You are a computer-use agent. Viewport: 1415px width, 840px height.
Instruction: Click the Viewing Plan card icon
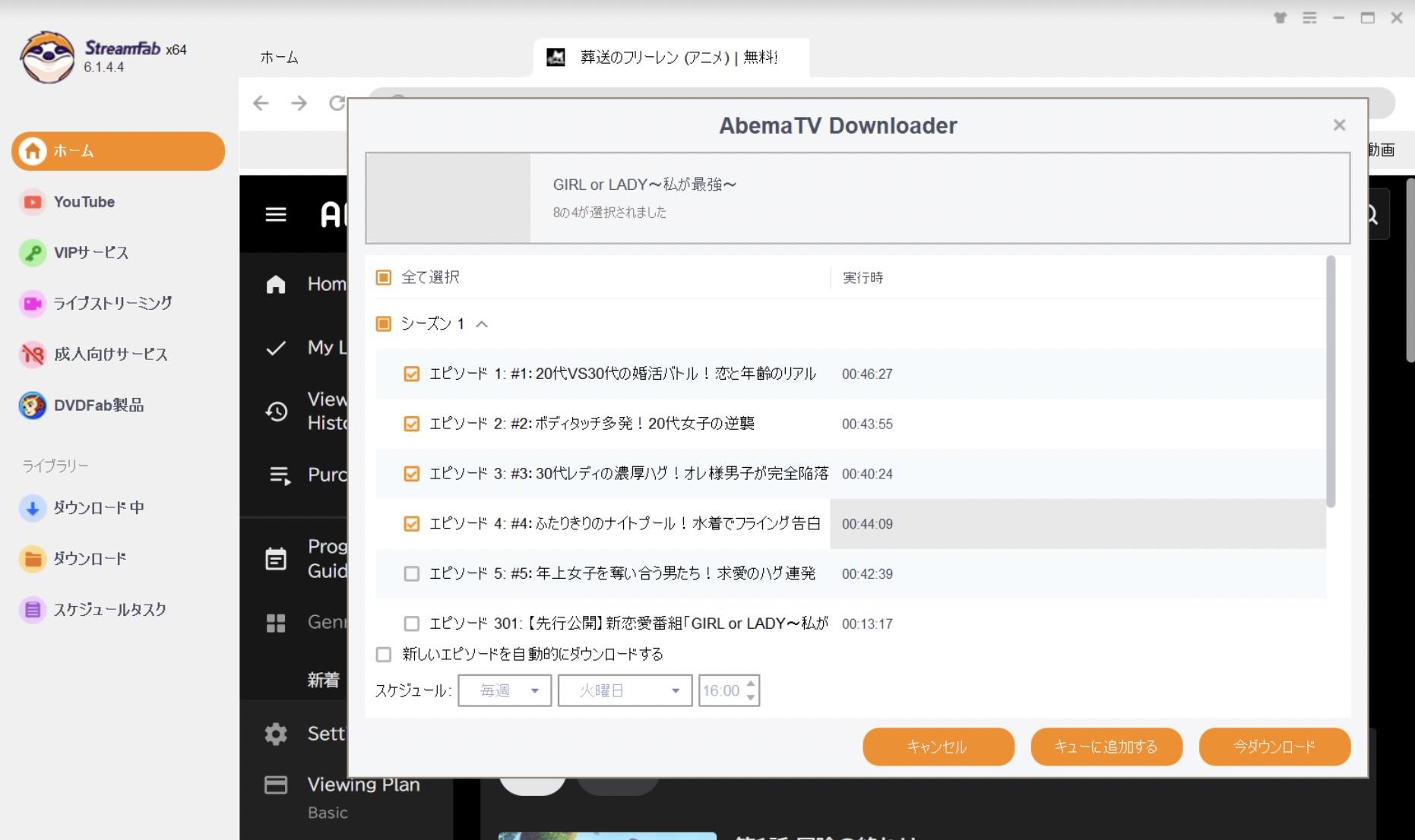(276, 785)
